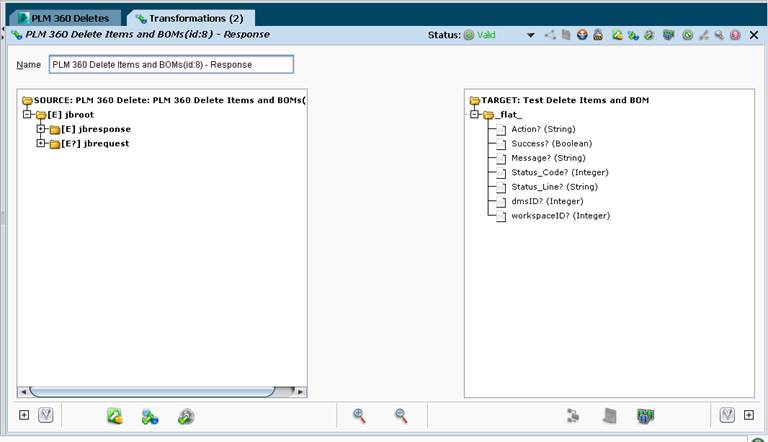This screenshot has width=768, height=442.
Task: Click the red help icon in top toolbar
Action: tap(735, 35)
